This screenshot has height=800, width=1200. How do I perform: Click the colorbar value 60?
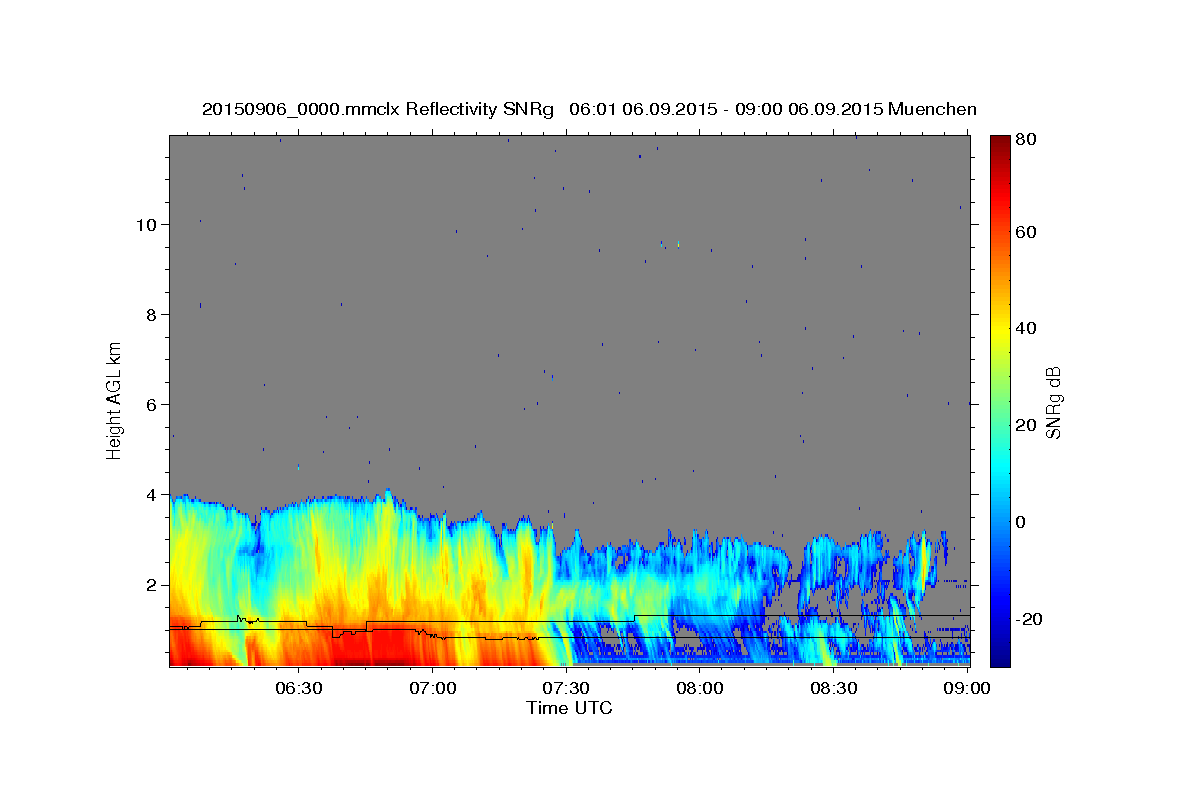1025,232
